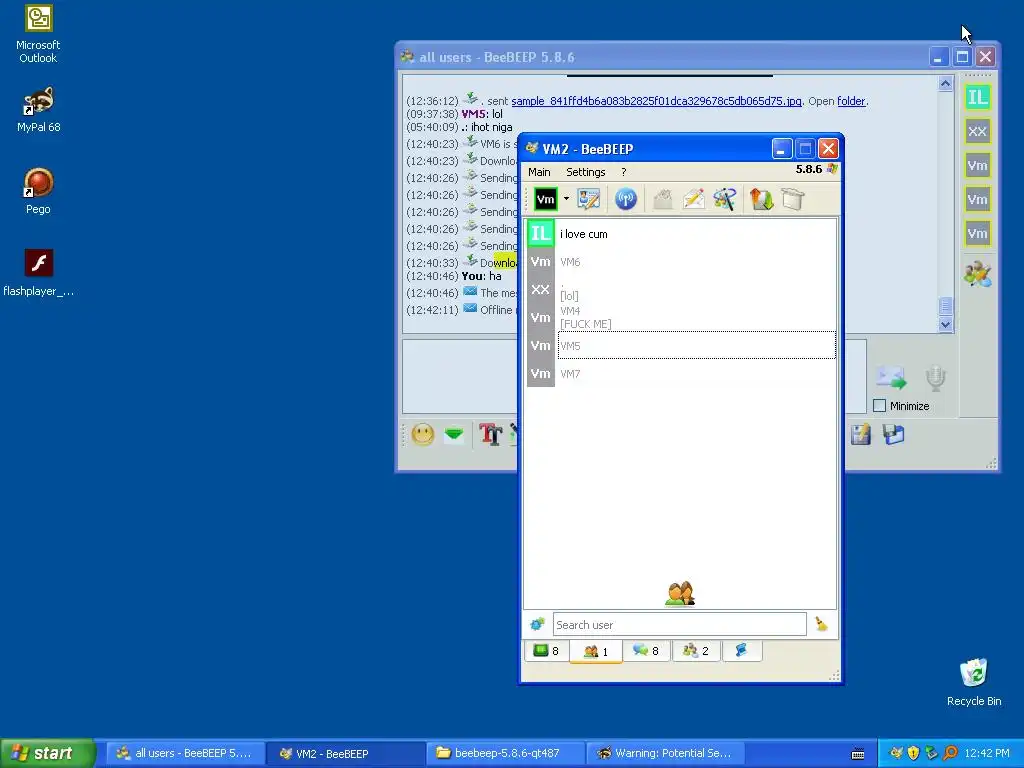
Task: Click the red T font icon
Action: coord(490,434)
